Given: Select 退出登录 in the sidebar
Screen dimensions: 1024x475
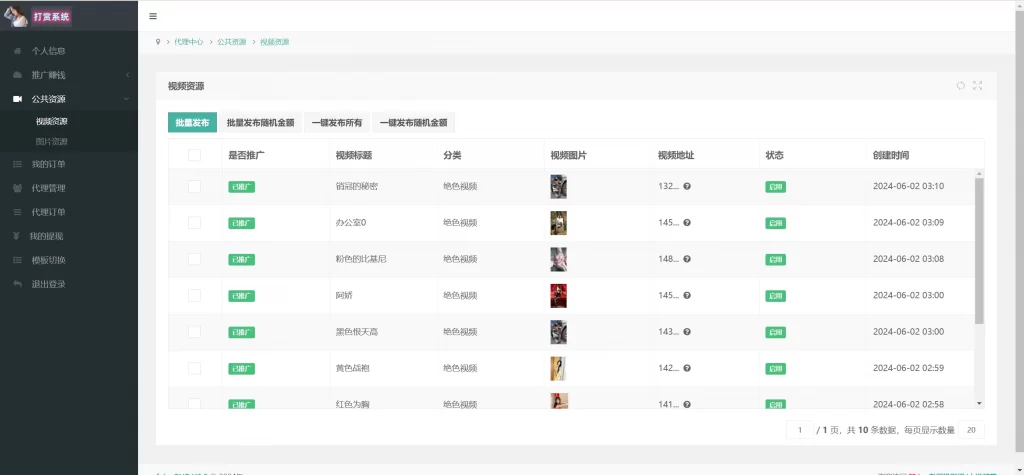Looking at the screenshot, I should (x=48, y=284).
